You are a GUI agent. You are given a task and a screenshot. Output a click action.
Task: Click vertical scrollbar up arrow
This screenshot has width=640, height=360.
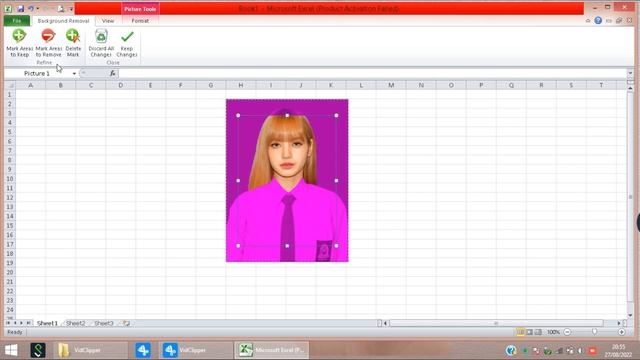click(630, 88)
